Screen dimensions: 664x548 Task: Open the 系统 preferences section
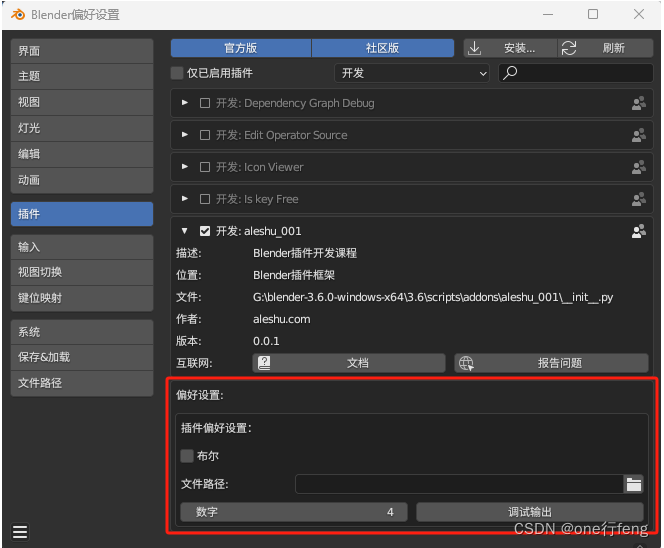[x=82, y=332]
